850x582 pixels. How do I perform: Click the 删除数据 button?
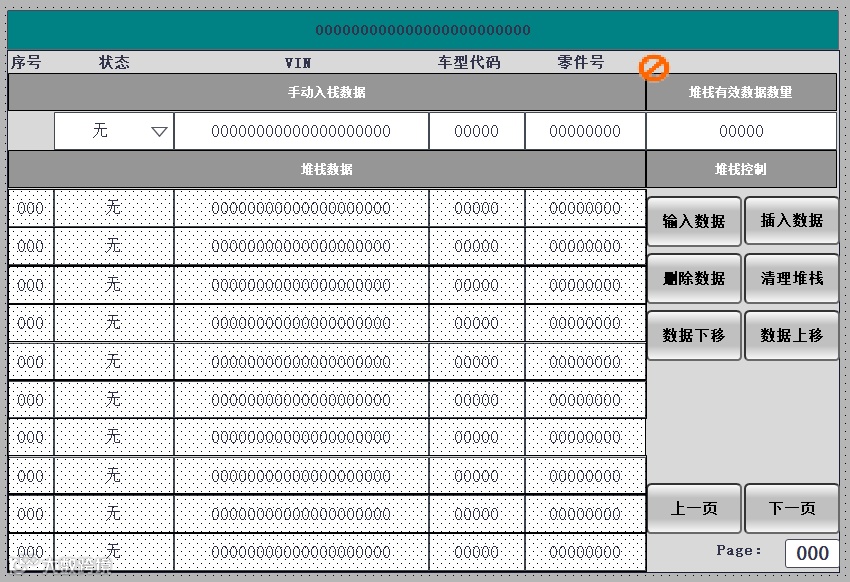coord(694,279)
